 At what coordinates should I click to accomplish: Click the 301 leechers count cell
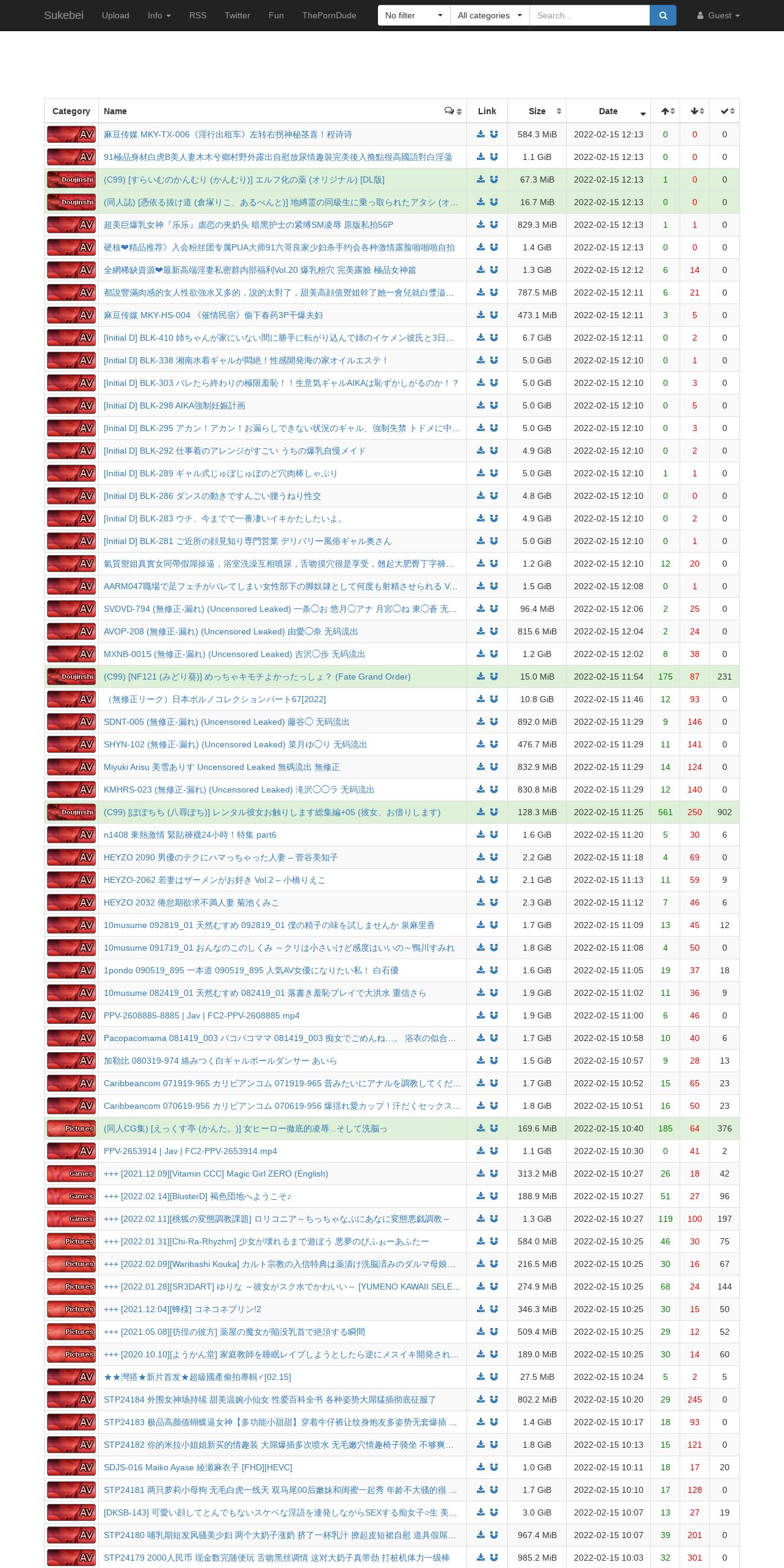695,1558
